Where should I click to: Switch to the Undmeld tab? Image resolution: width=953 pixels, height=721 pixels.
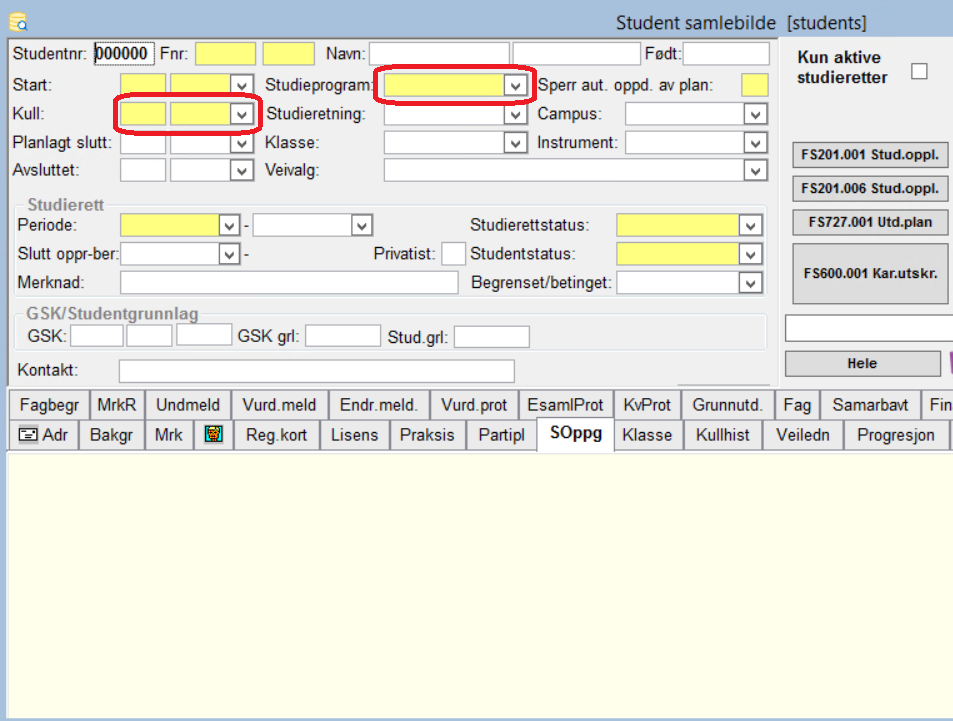pyautogui.click(x=188, y=405)
